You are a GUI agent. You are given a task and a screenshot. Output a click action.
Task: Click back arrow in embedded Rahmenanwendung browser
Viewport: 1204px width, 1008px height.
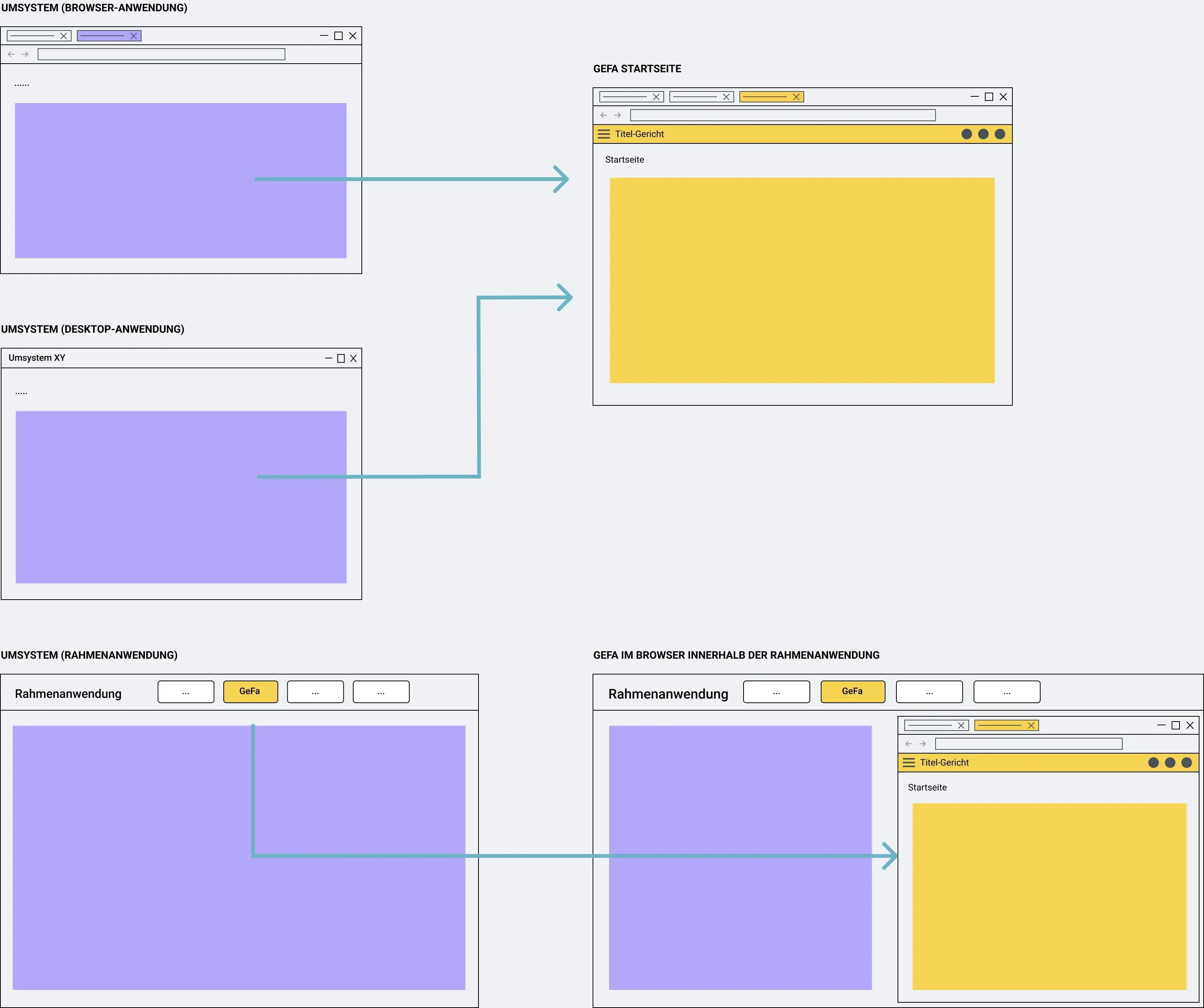pos(908,744)
